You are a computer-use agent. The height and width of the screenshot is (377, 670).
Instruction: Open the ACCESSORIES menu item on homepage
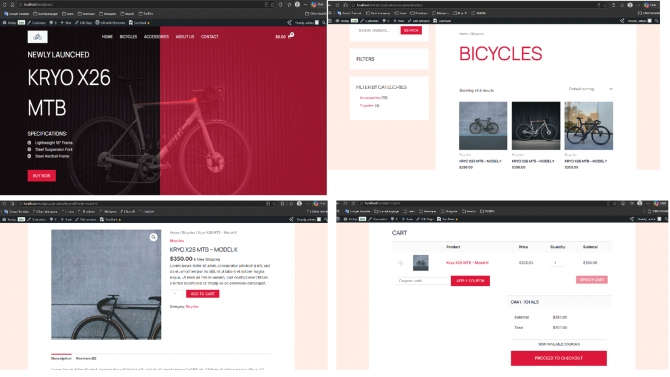[156, 37]
